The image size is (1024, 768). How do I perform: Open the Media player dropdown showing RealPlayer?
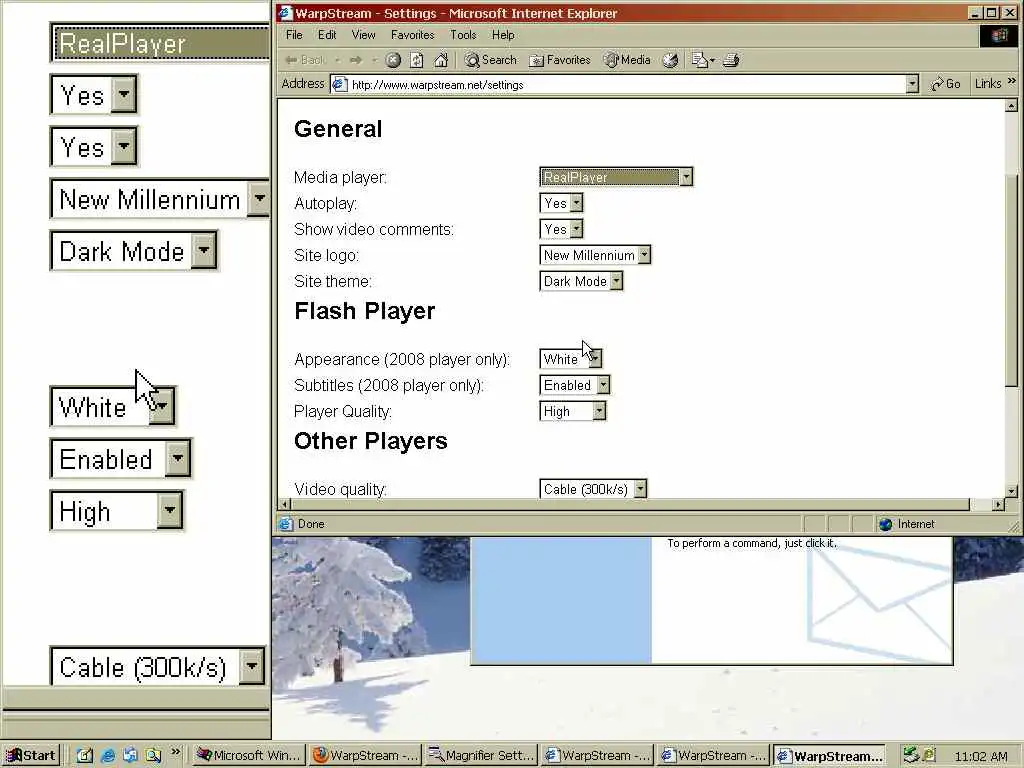[x=616, y=177]
